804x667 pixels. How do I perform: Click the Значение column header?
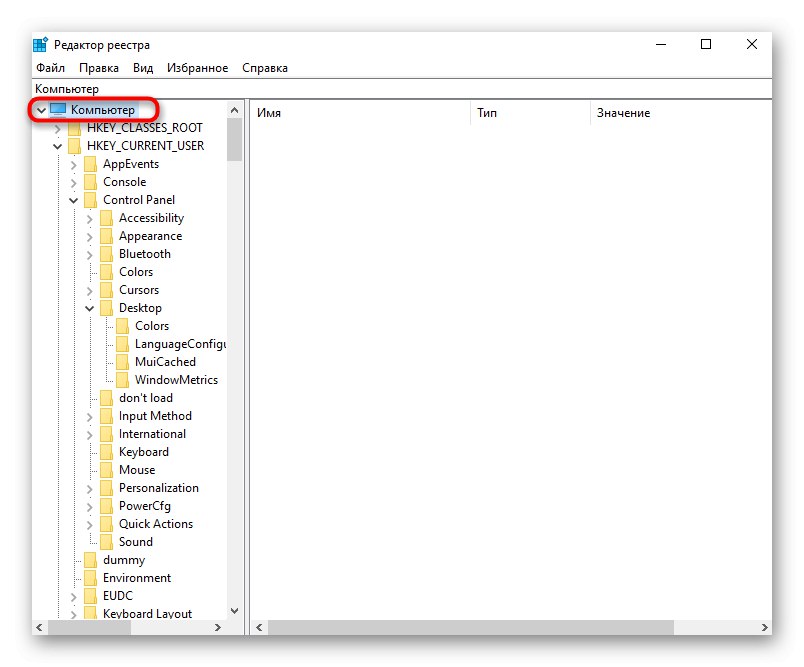tap(681, 113)
